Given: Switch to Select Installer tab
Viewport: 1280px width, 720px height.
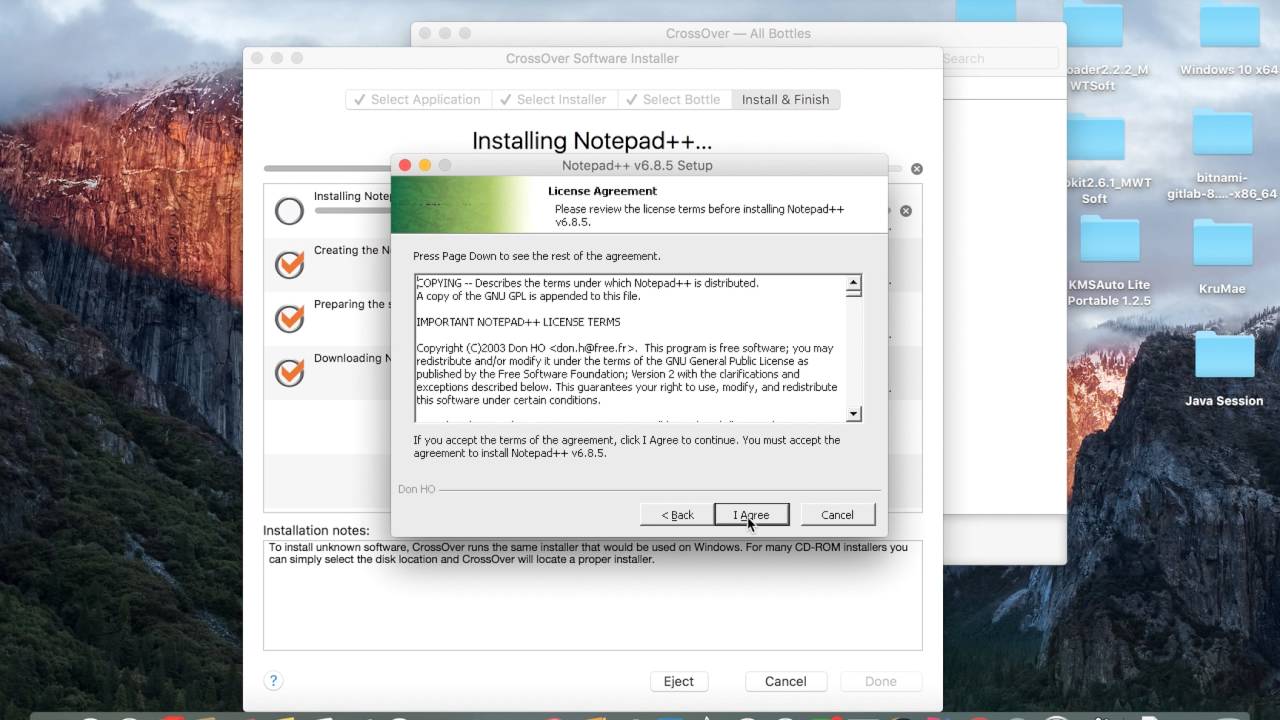Looking at the screenshot, I should pyautogui.click(x=554, y=99).
